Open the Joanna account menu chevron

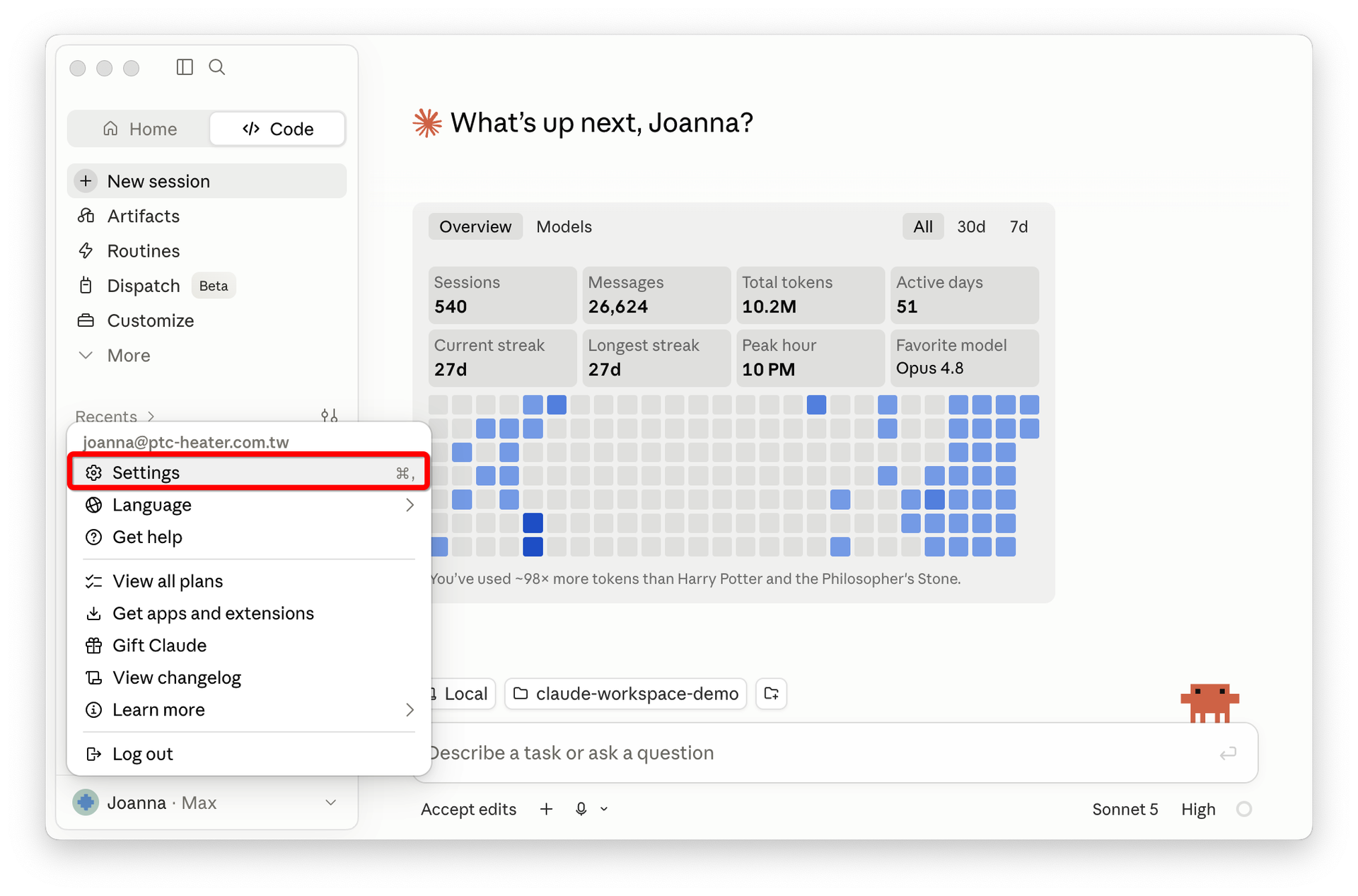[330, 803]
